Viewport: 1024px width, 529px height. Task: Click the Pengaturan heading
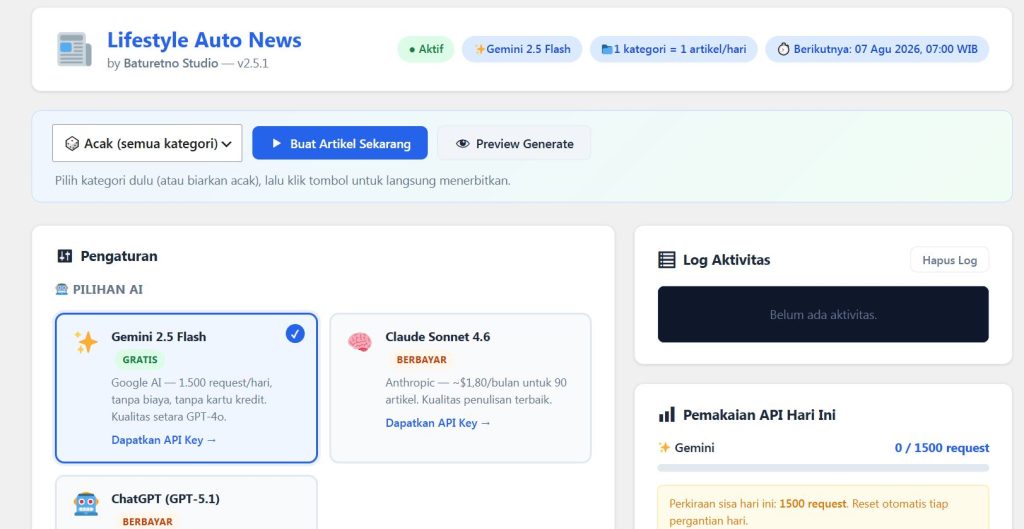(119, 256)
